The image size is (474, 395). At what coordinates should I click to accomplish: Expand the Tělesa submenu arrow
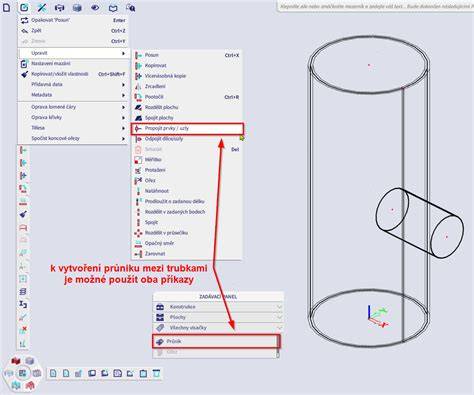(123, 128)
